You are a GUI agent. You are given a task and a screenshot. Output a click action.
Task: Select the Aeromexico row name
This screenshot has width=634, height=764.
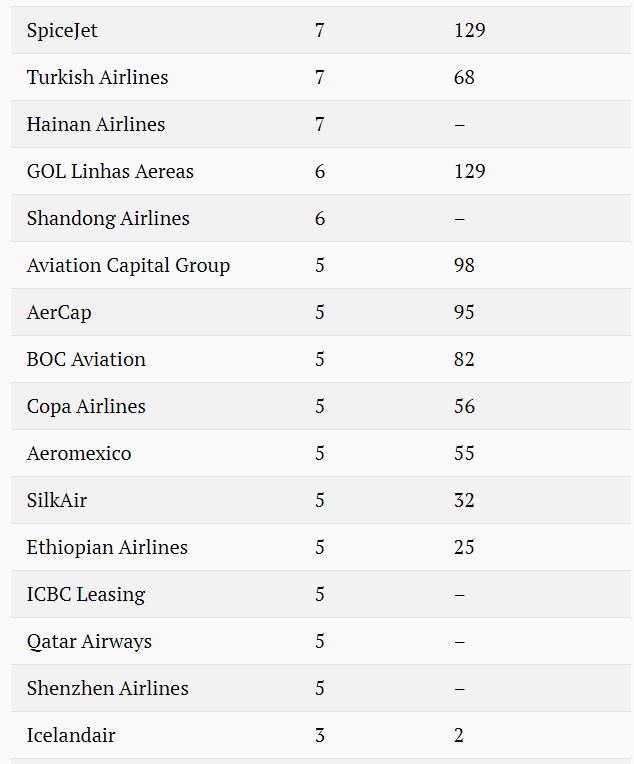tap(78, 454)
